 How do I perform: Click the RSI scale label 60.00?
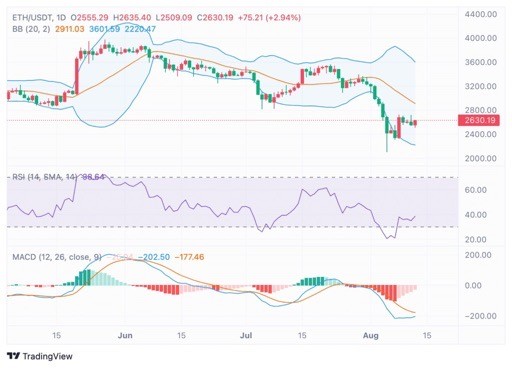[x=475, y=190]
